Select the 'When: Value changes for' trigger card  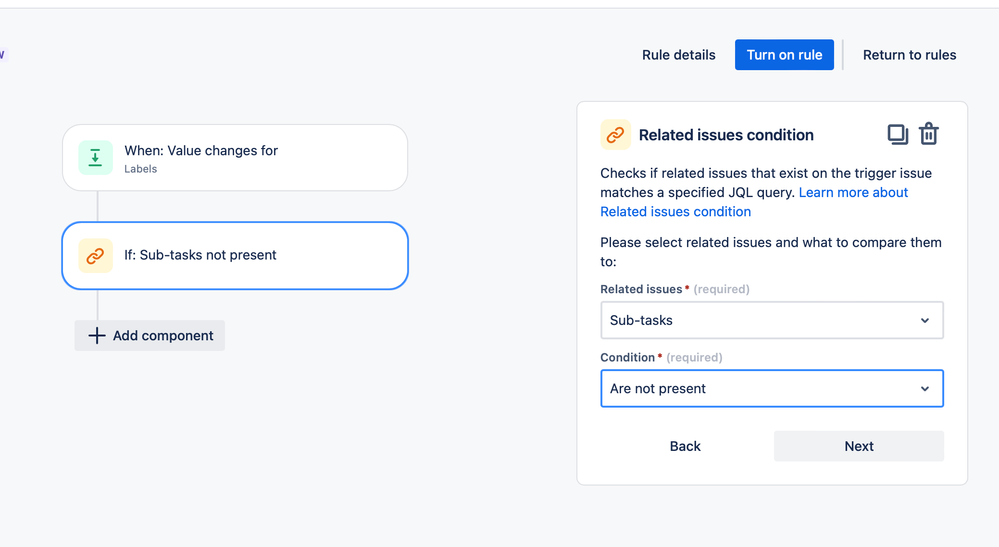tap(235, 158)
